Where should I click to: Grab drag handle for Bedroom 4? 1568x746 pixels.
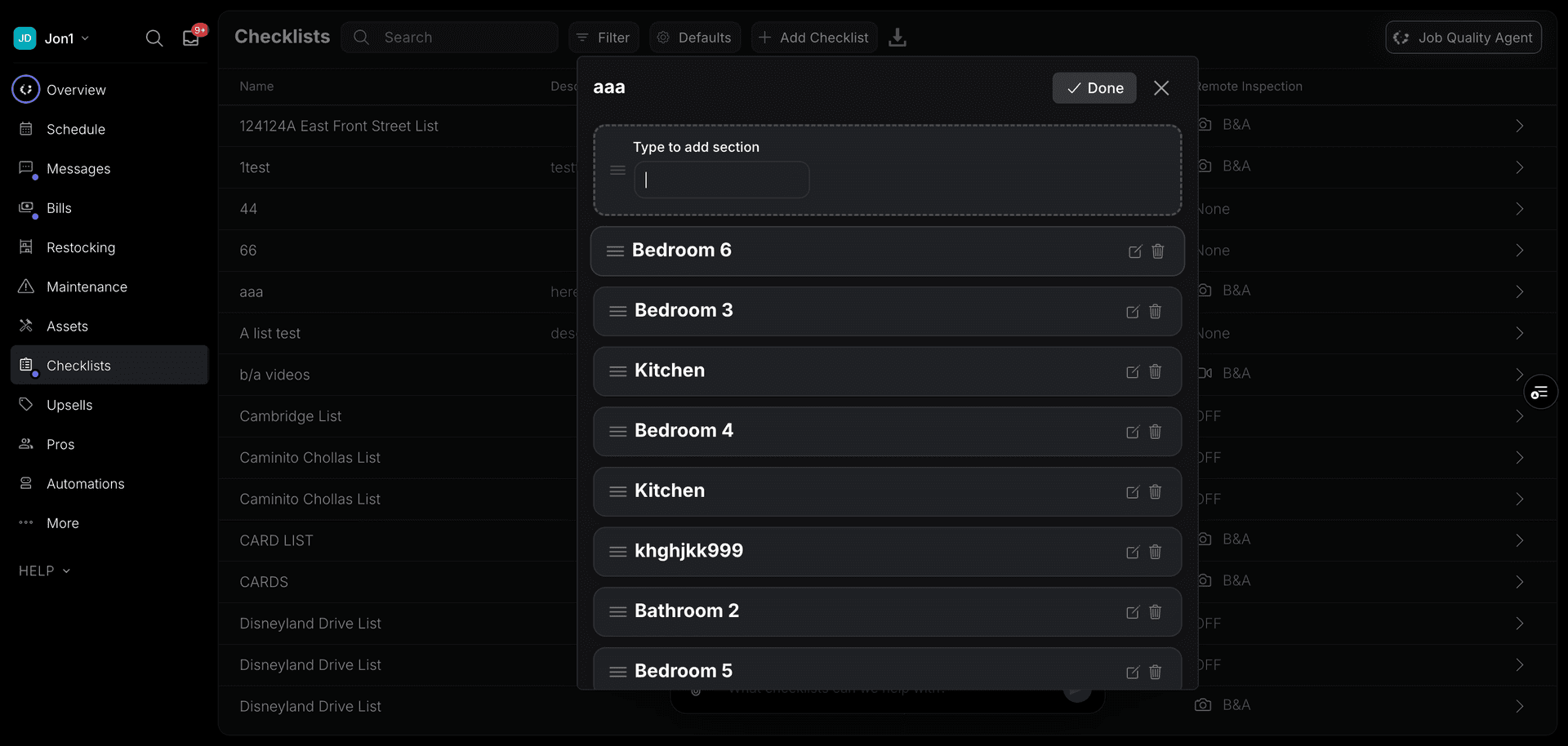pos(618,431)
